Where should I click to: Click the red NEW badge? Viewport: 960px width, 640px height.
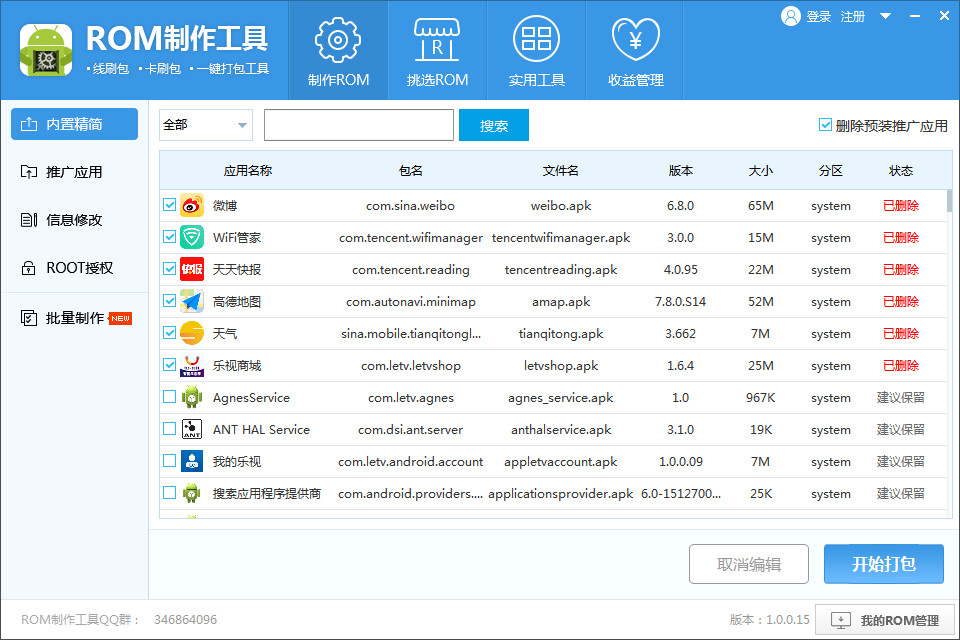121,318
